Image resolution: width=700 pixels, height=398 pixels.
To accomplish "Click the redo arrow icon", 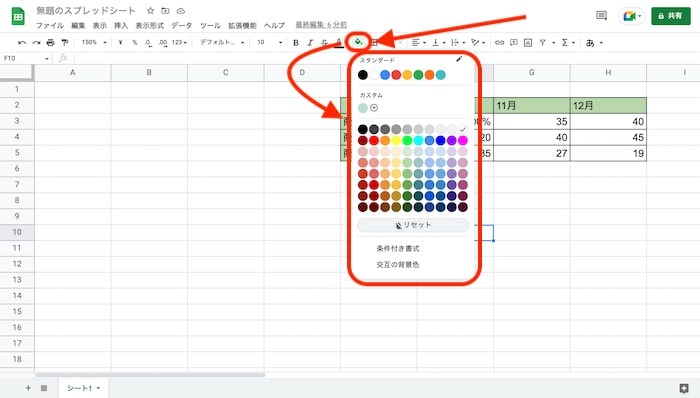I will click(36, 43).
